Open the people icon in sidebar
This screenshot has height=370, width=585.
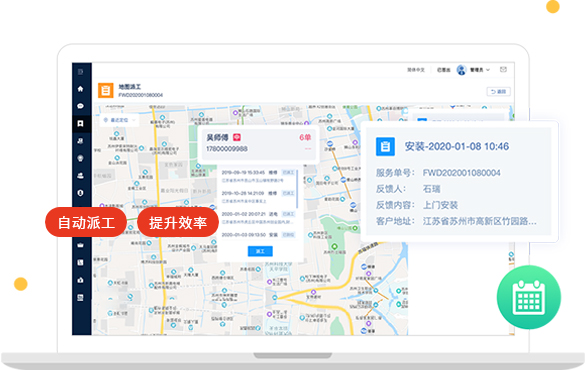click(x=81, y=141)
